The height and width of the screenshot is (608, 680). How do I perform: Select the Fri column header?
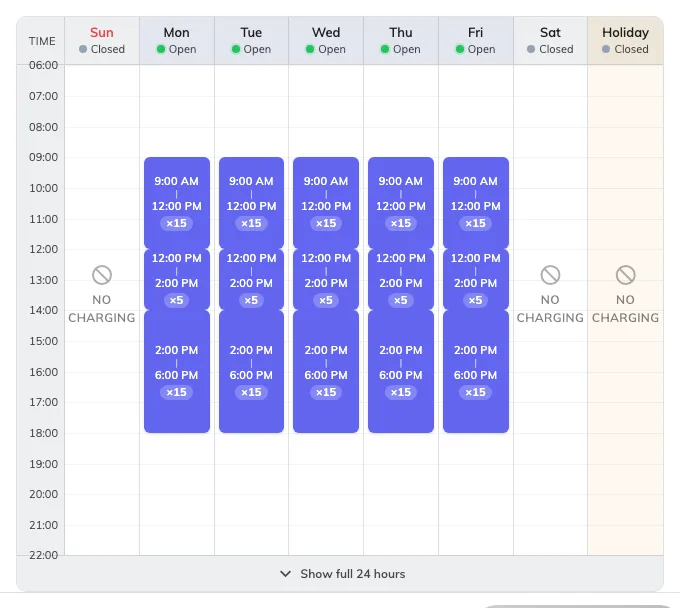pyautogui.click(x=476, y=41)
